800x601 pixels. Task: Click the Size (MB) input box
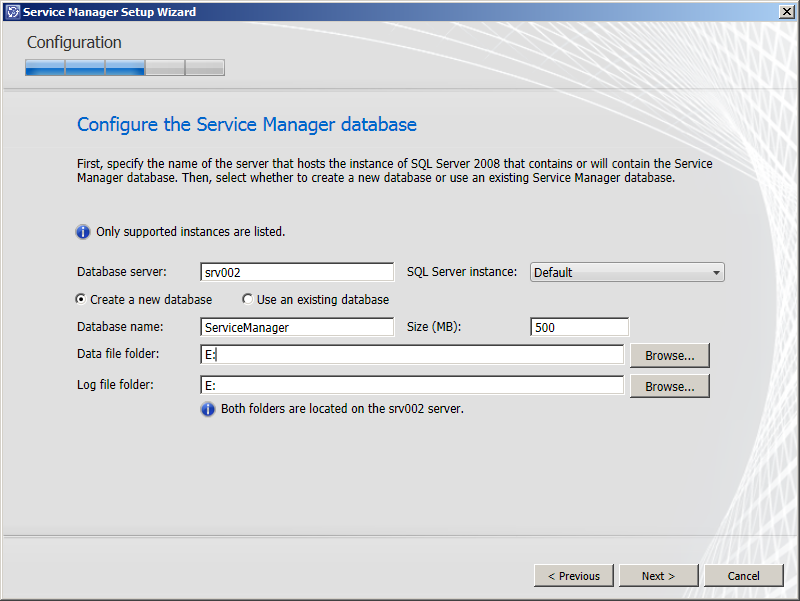(x=580, y=327)
